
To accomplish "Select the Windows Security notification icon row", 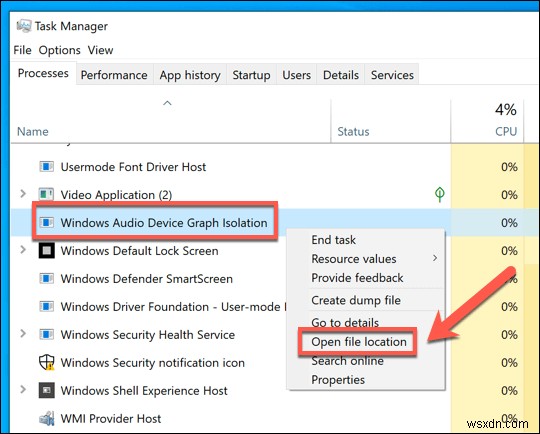I will pyautogui.click(x=275, y=363).
